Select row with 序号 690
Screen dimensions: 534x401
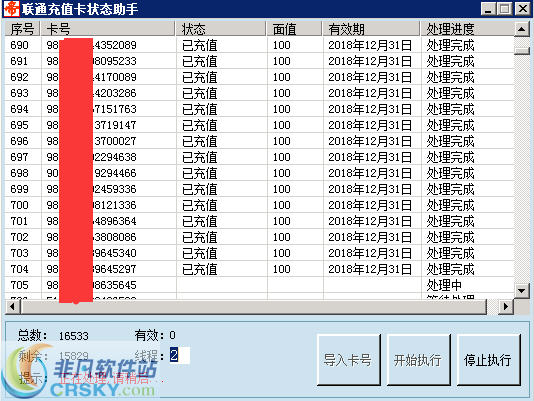(x=259, y=45)
